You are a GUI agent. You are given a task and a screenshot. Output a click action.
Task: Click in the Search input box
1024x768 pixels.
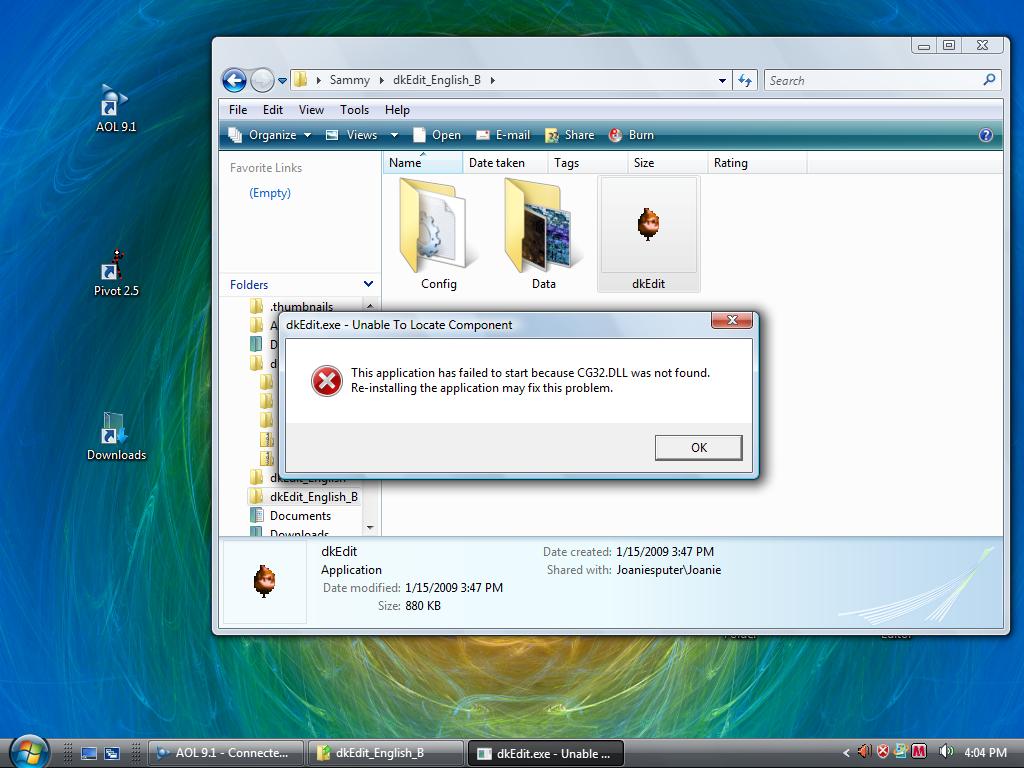[x=870, y=80]
